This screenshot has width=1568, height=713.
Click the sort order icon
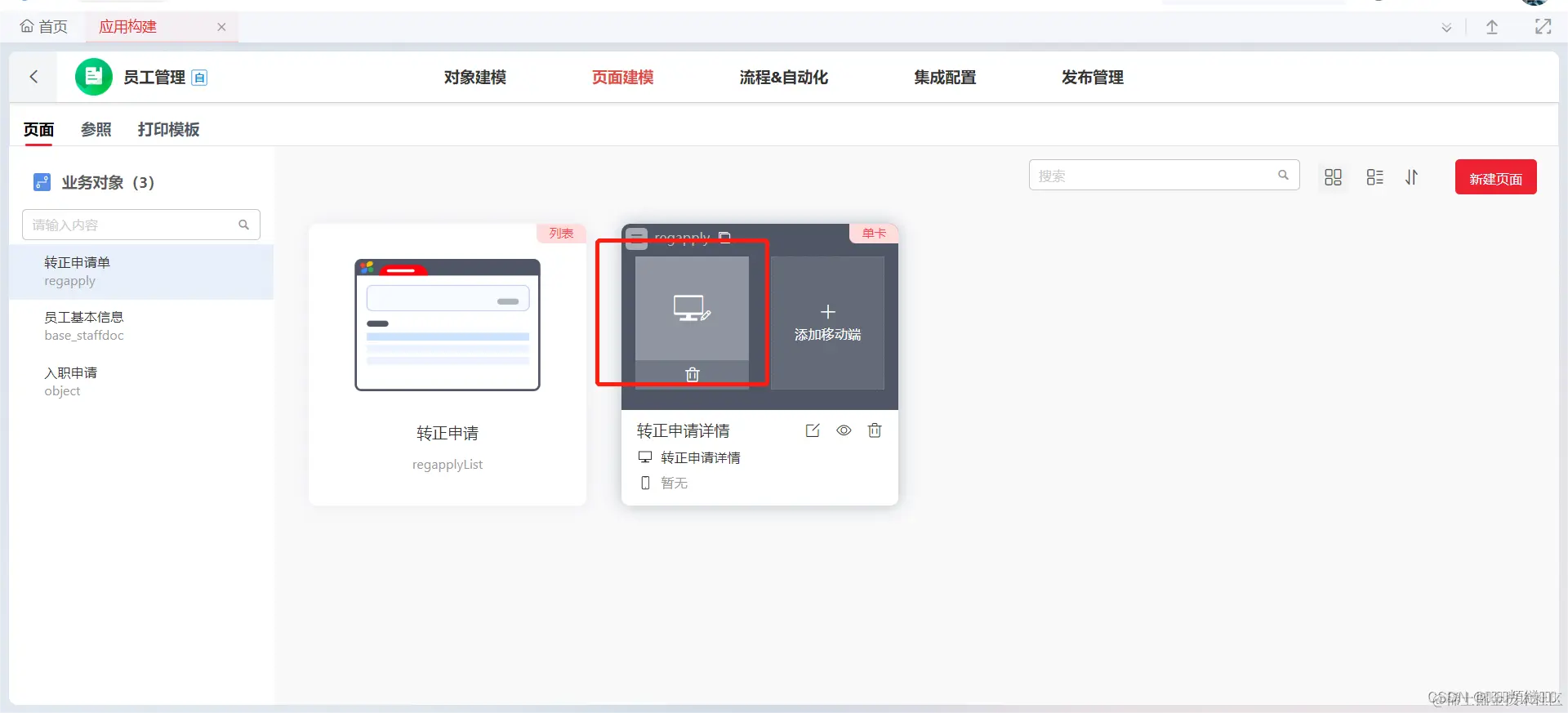[1412, 177]
